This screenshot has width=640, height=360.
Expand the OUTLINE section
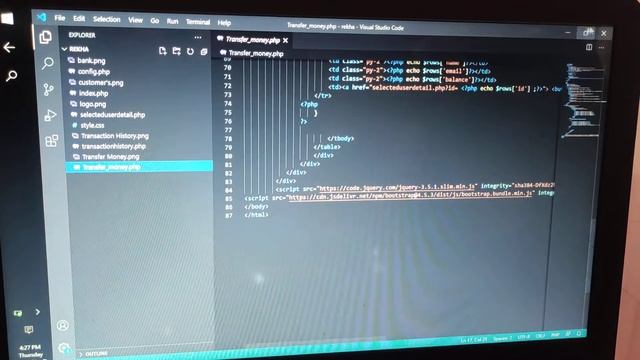coord(93,353)
